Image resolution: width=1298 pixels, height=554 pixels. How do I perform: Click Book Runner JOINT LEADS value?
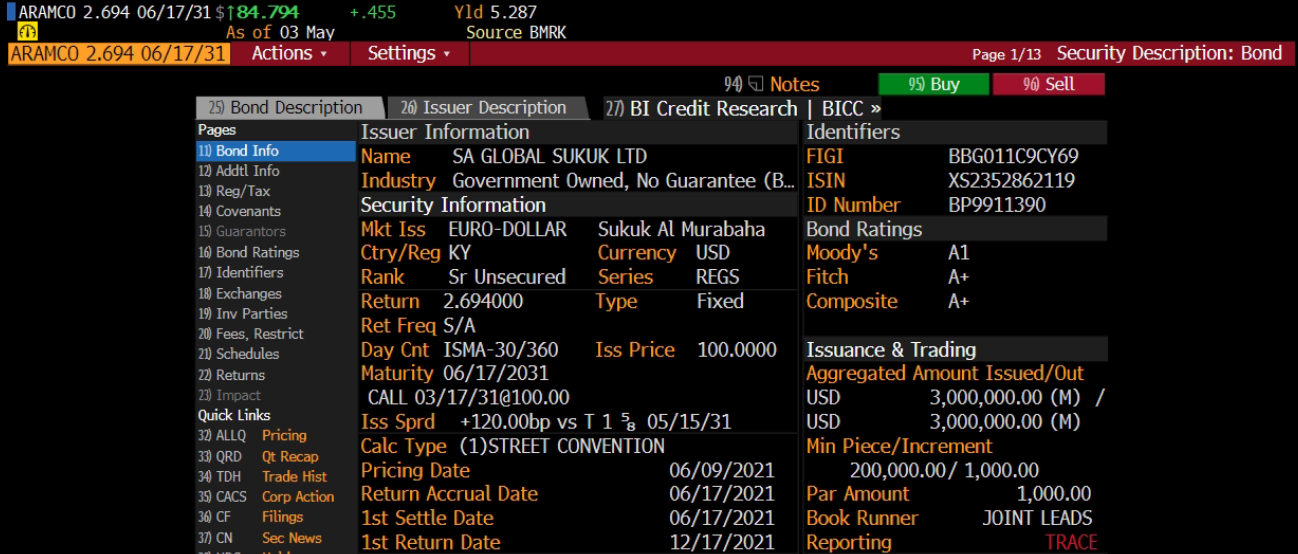coord(1037,518)
